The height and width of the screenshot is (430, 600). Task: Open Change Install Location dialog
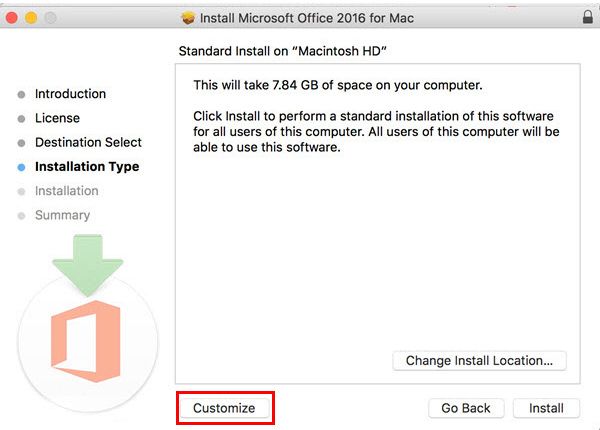(479, 360)
